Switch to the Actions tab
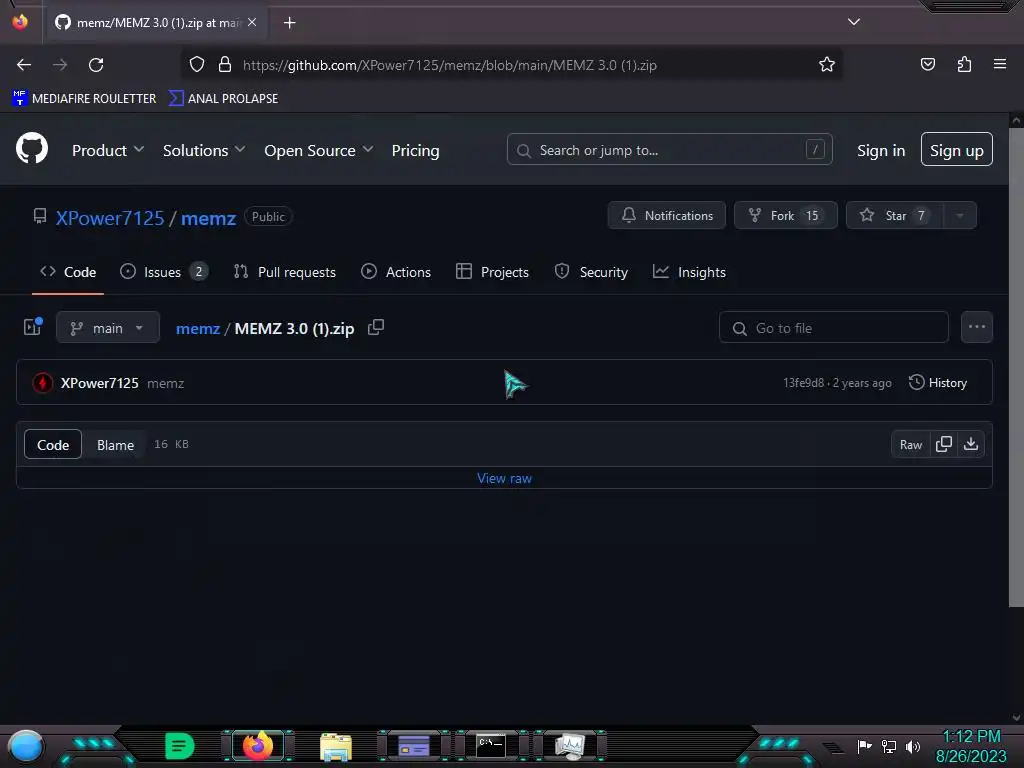1024x768 pixels. [396, 272]
